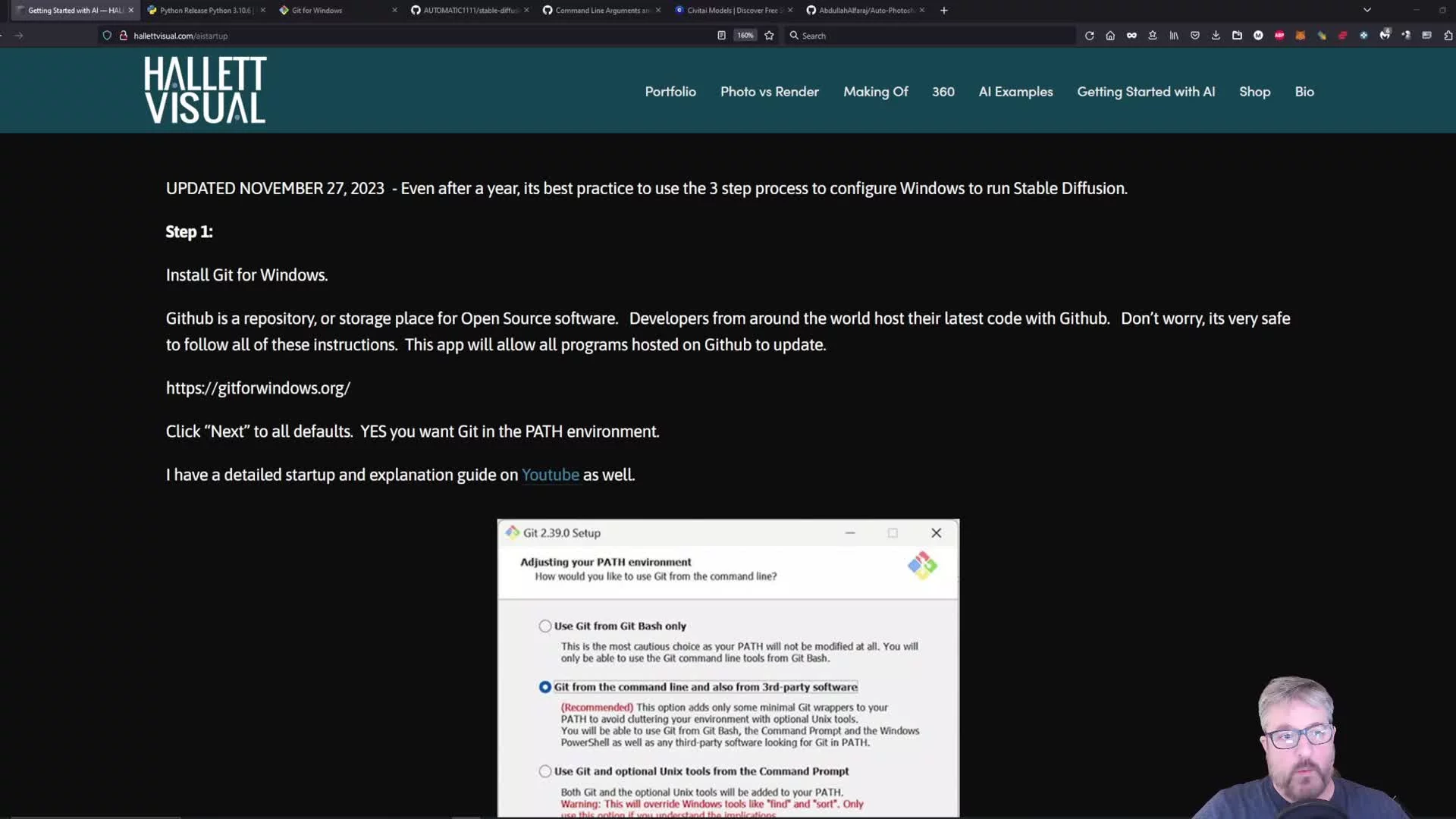Go forward with the arrow button
Screen dimensions: 1456x819
[19, 36]
